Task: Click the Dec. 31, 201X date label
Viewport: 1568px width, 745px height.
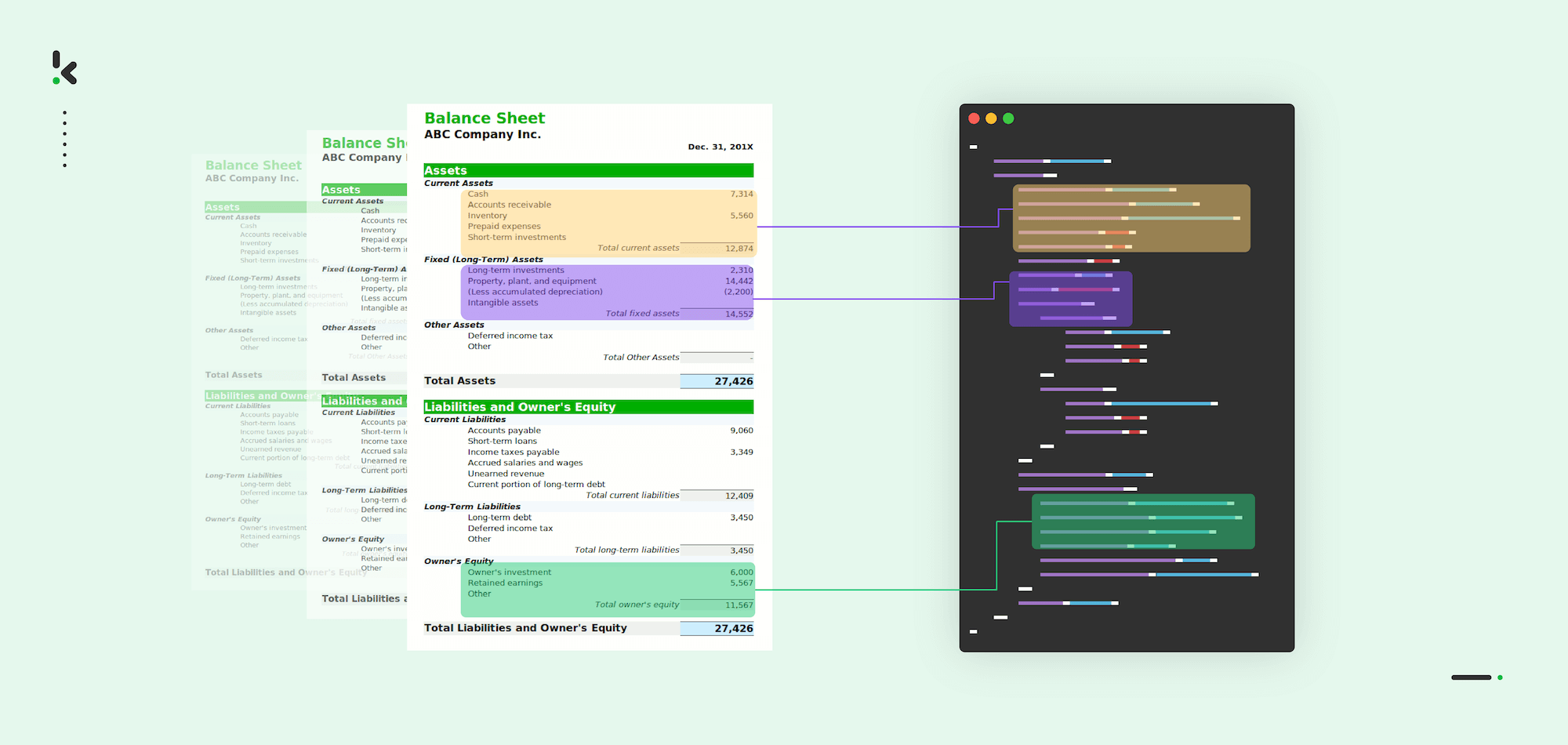Action: [720, 147]
